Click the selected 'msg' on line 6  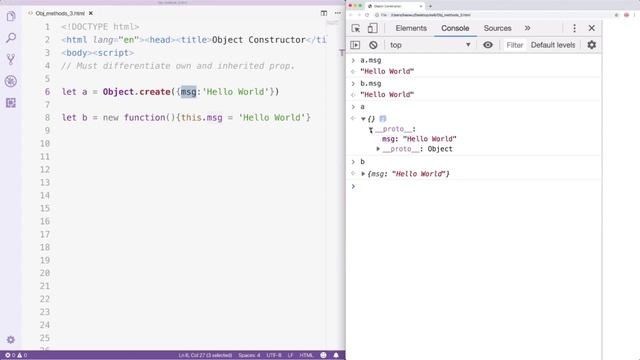(189, 92)
